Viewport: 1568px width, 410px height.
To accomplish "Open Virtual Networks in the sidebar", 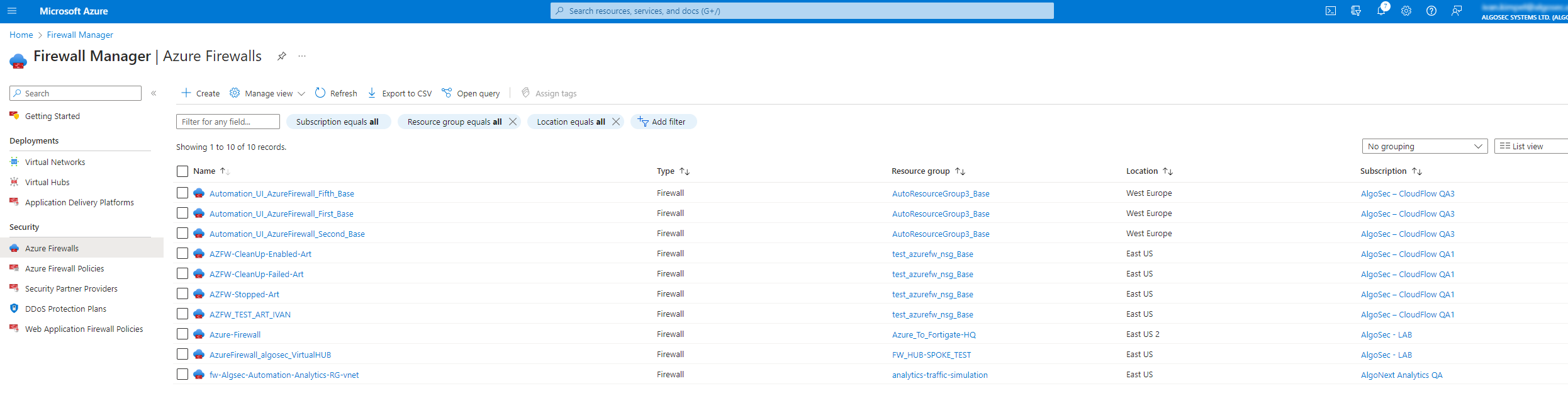I will [55, 162].
